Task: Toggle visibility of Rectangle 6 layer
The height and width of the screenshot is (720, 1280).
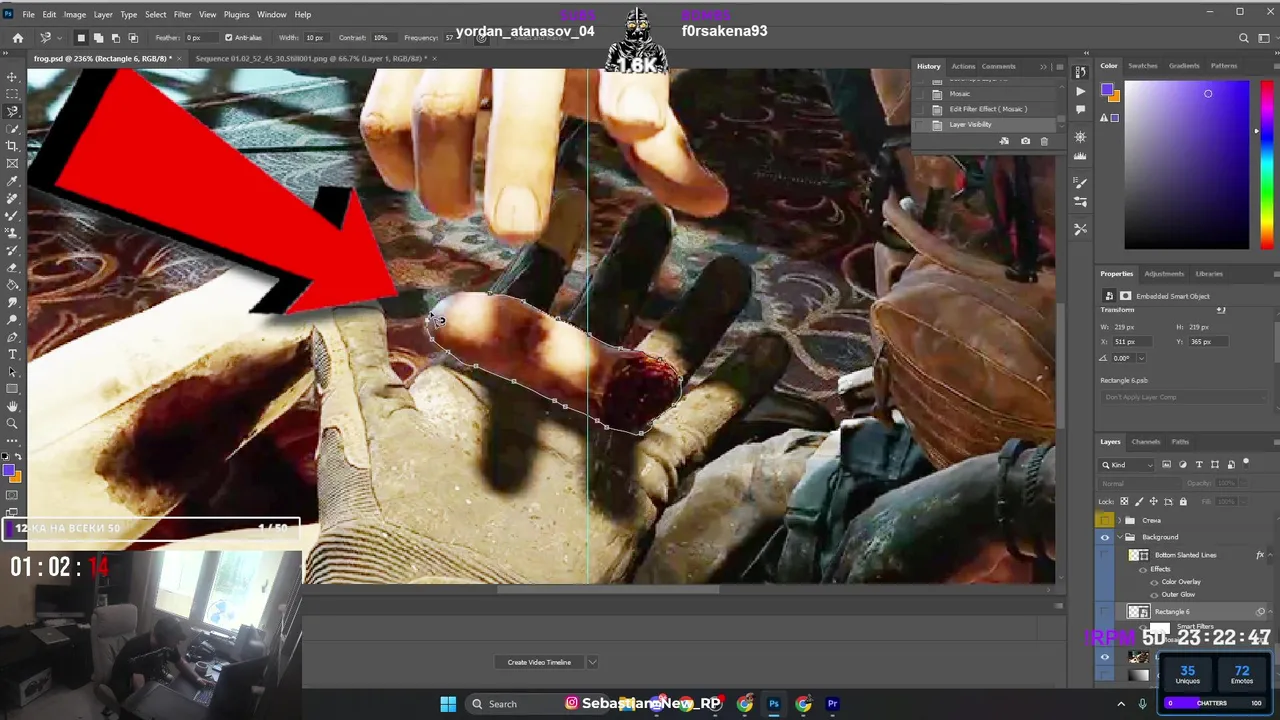Action: tap(1105, 611)
